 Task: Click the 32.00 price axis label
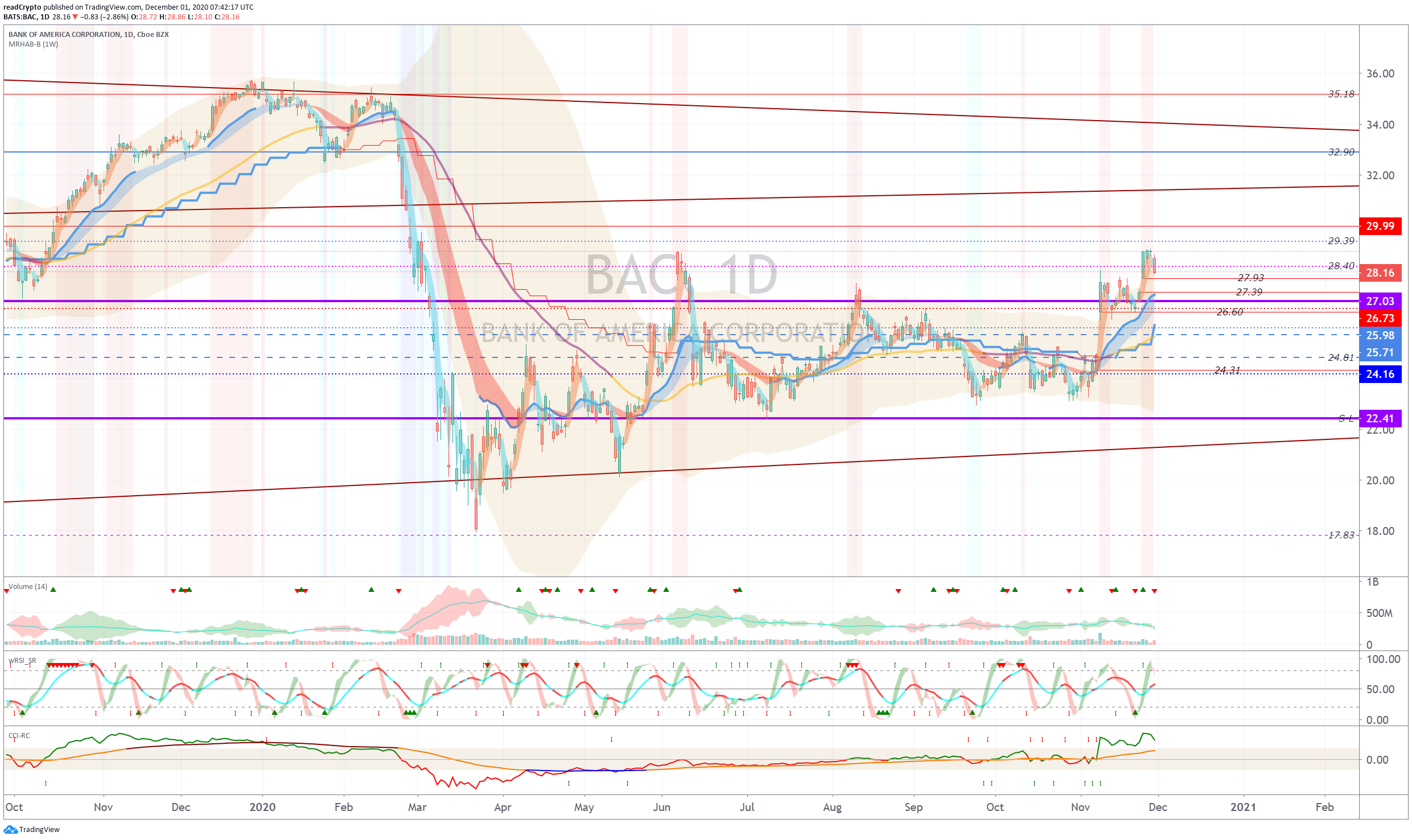tap(1381, 175)
